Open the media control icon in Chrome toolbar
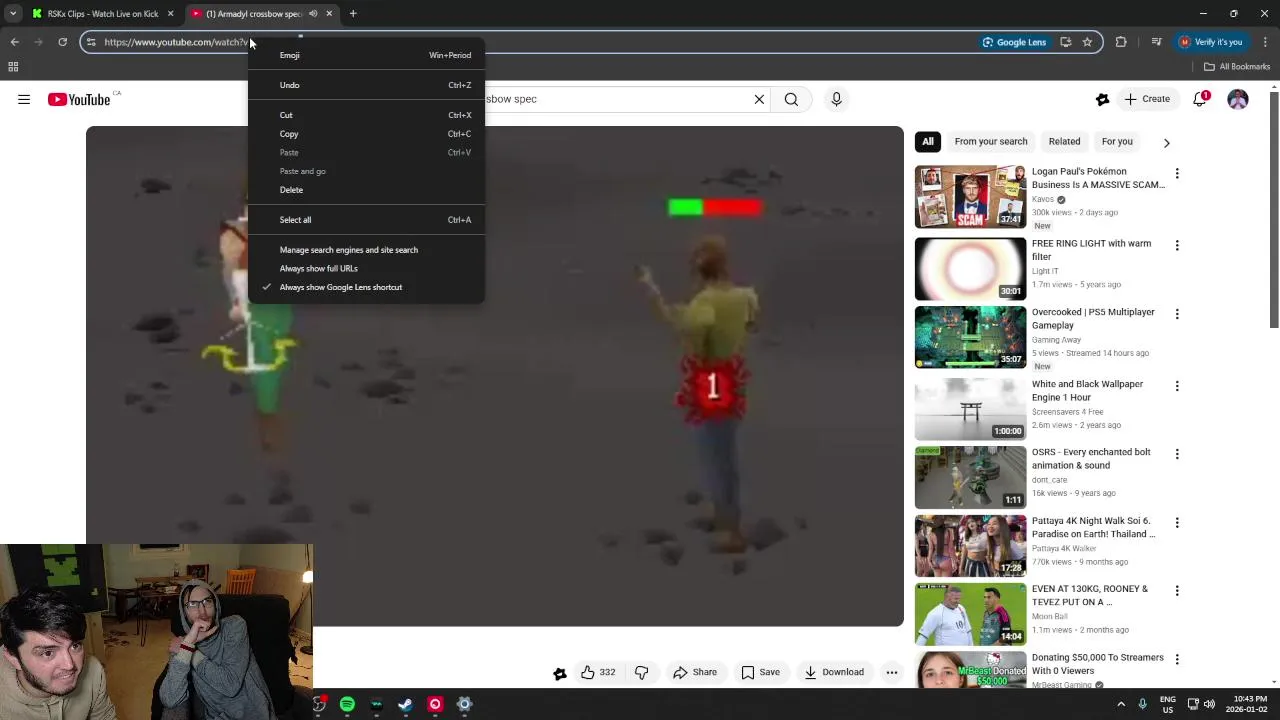This screenshot has height=720, width=1280. click(1156, 42)
